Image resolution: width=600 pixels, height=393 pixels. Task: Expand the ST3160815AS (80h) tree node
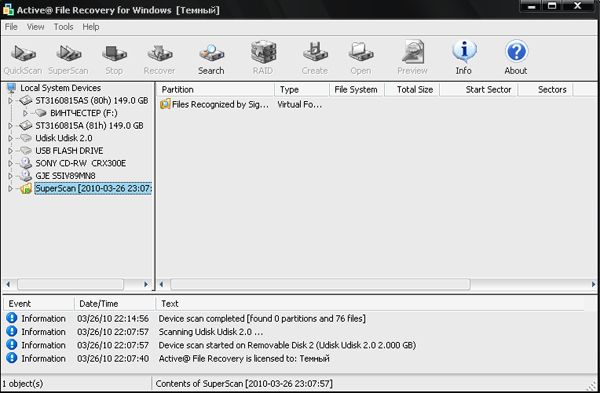click(10, 101)
